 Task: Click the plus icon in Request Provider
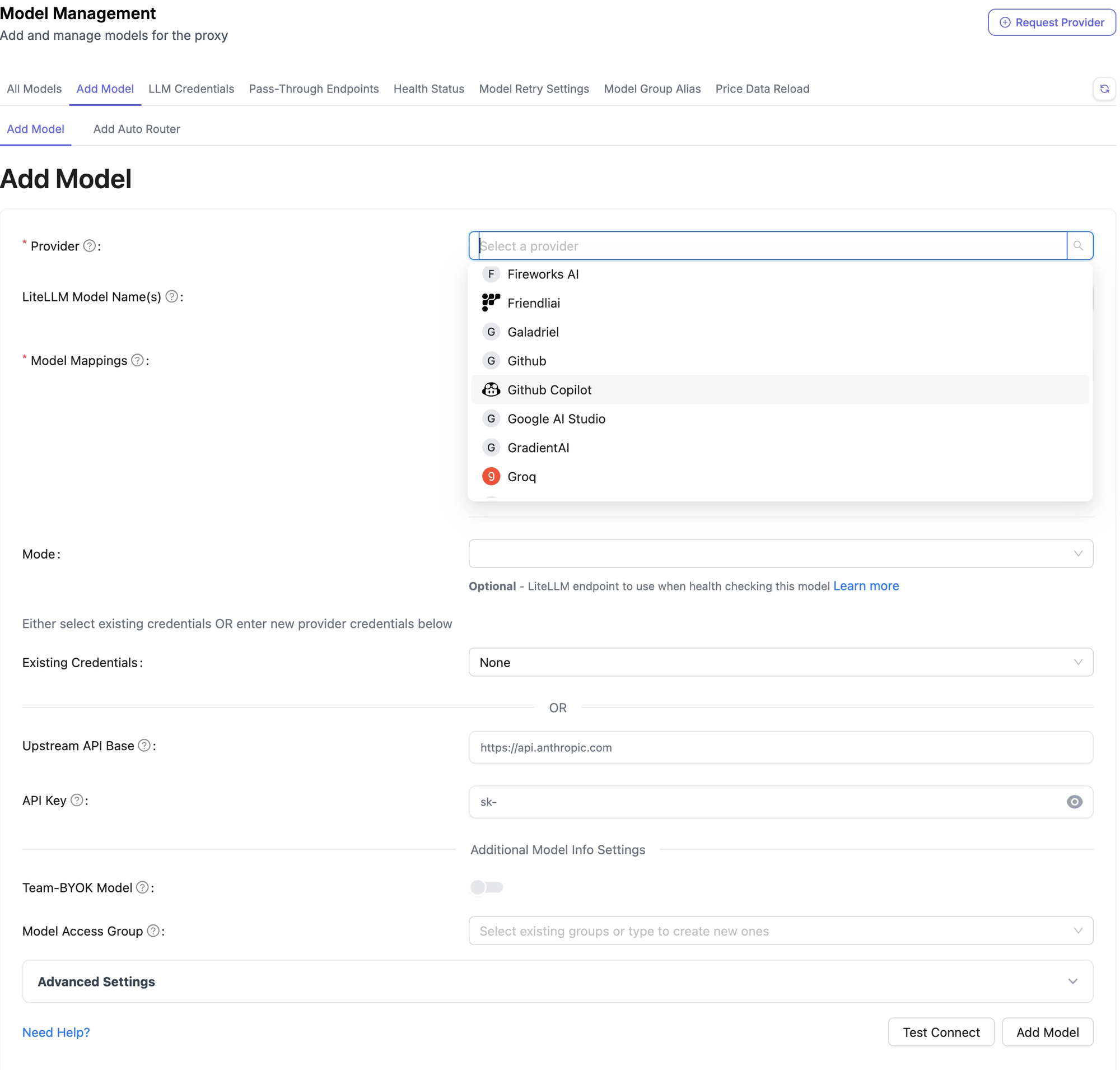[x=1005, y=22]
